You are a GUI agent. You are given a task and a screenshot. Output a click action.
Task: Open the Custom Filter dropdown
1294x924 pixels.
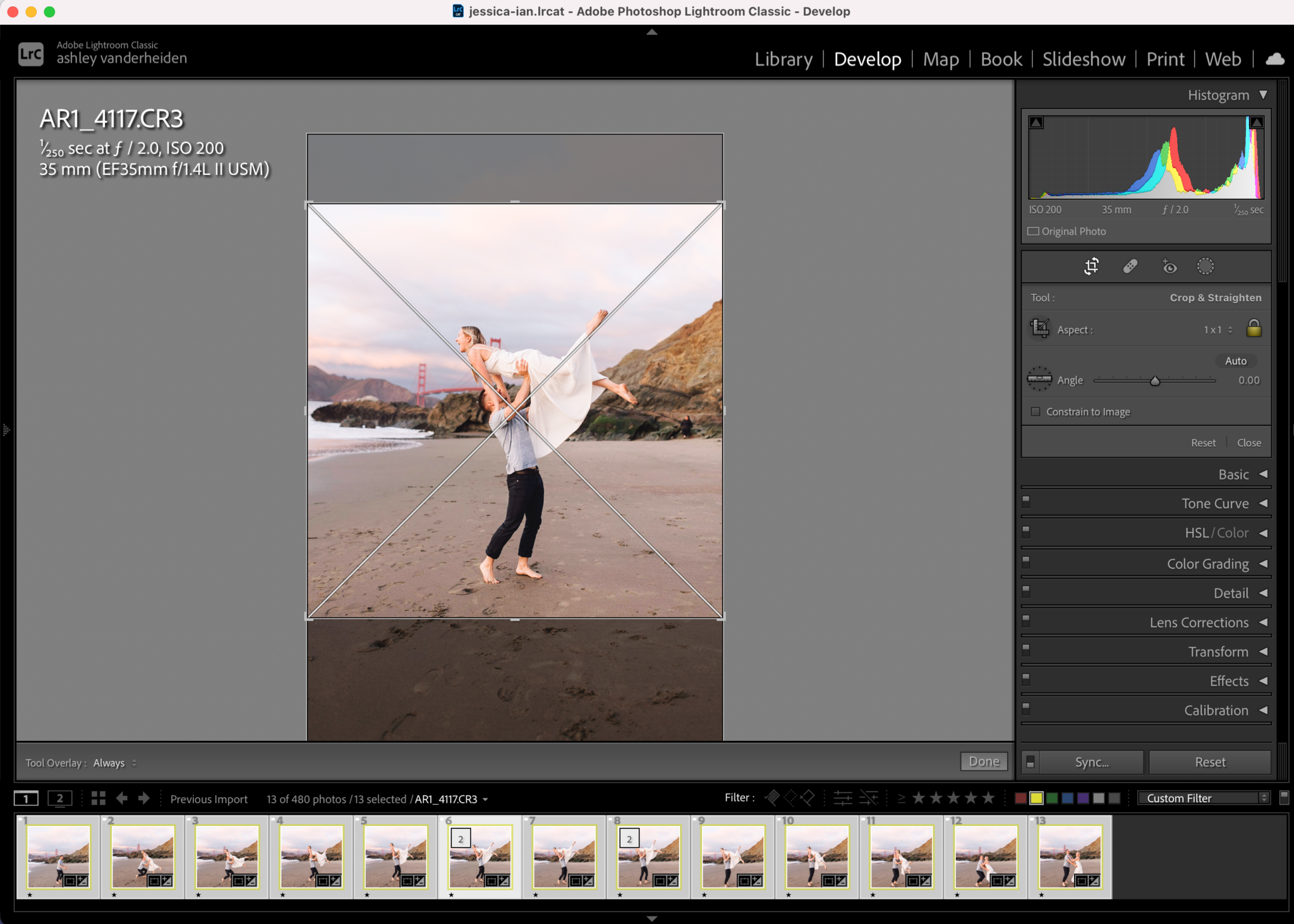(x=1200, y=798)
